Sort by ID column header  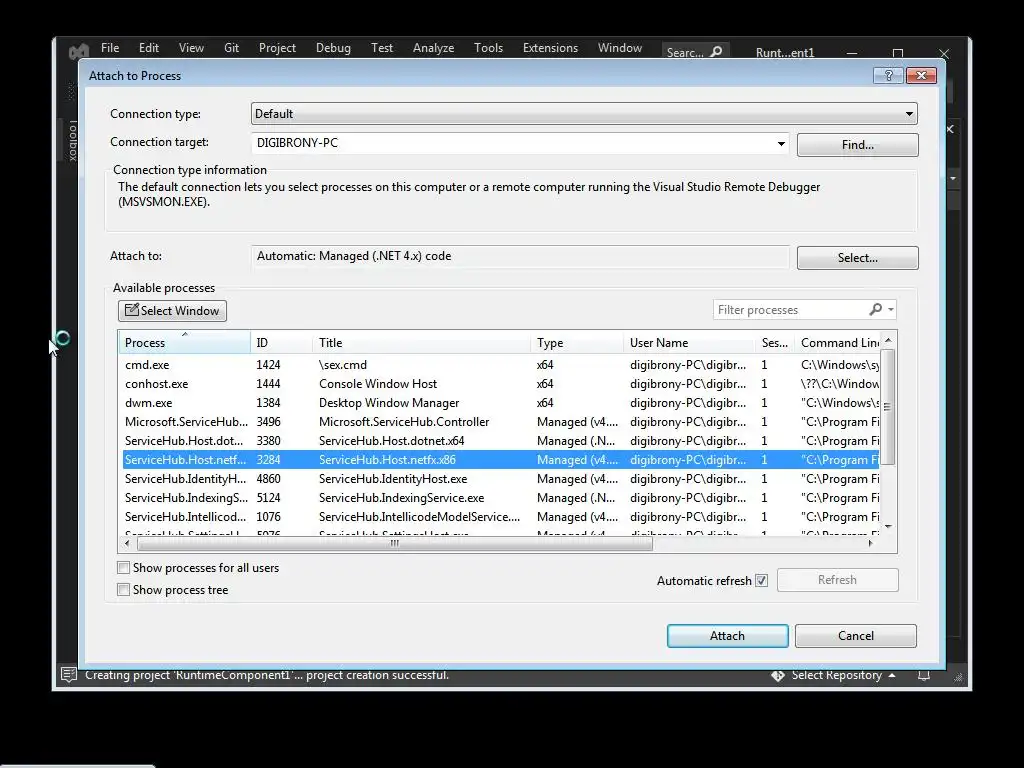[281, 342]
